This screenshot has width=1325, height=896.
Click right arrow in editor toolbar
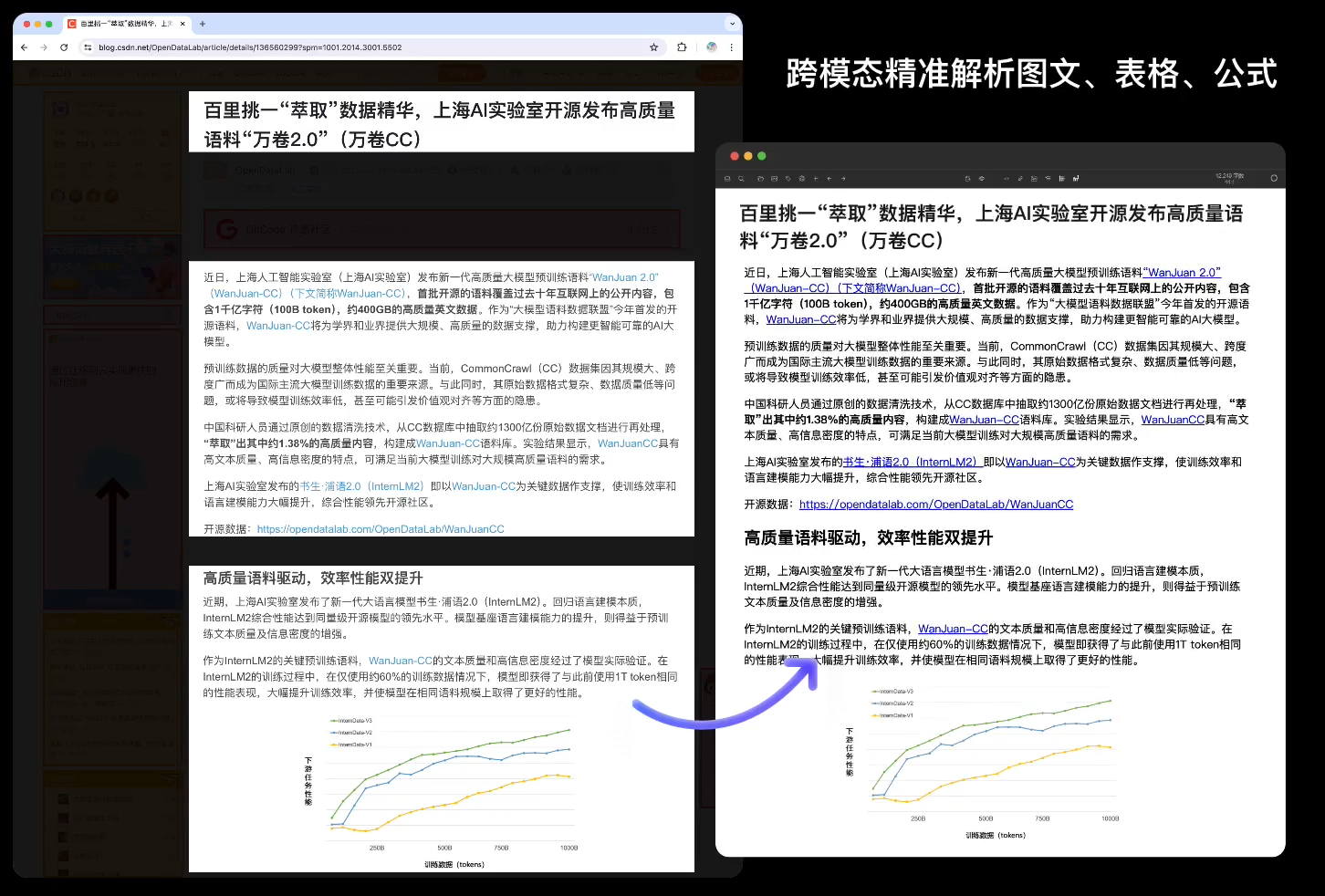coord(843,179)
